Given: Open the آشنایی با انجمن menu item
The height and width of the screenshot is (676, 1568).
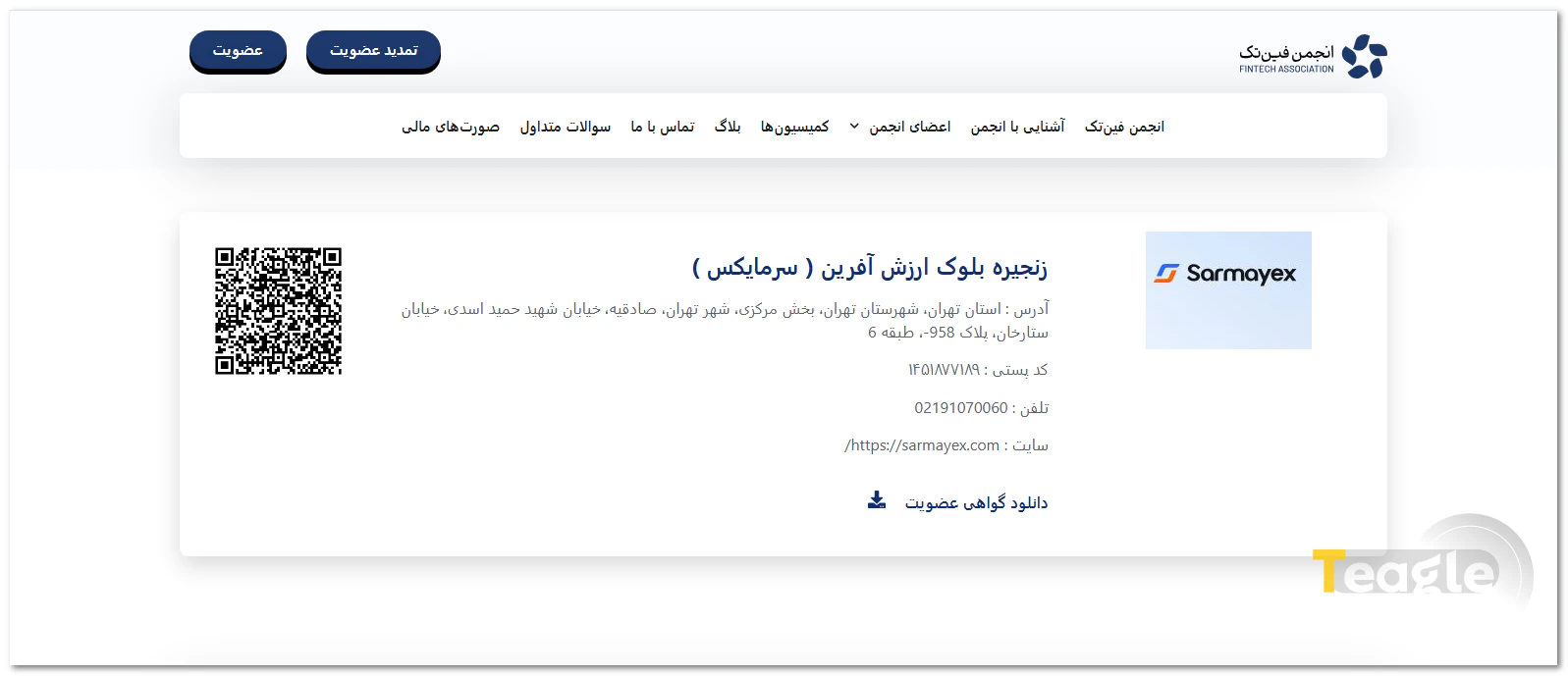Looking at the screenshot, I should tap(1017, 127).
